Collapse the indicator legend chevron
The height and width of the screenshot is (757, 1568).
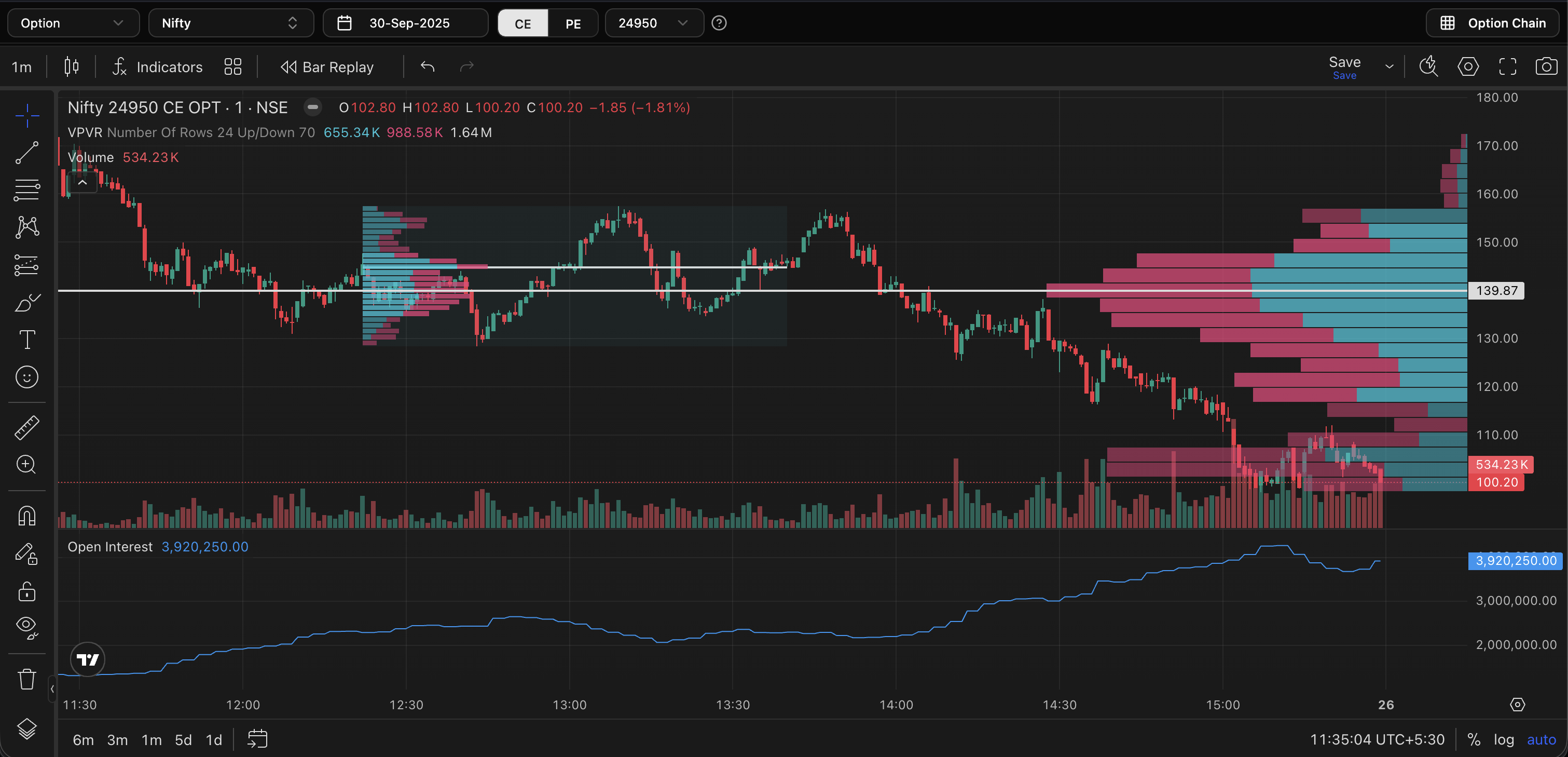[83, 182]
